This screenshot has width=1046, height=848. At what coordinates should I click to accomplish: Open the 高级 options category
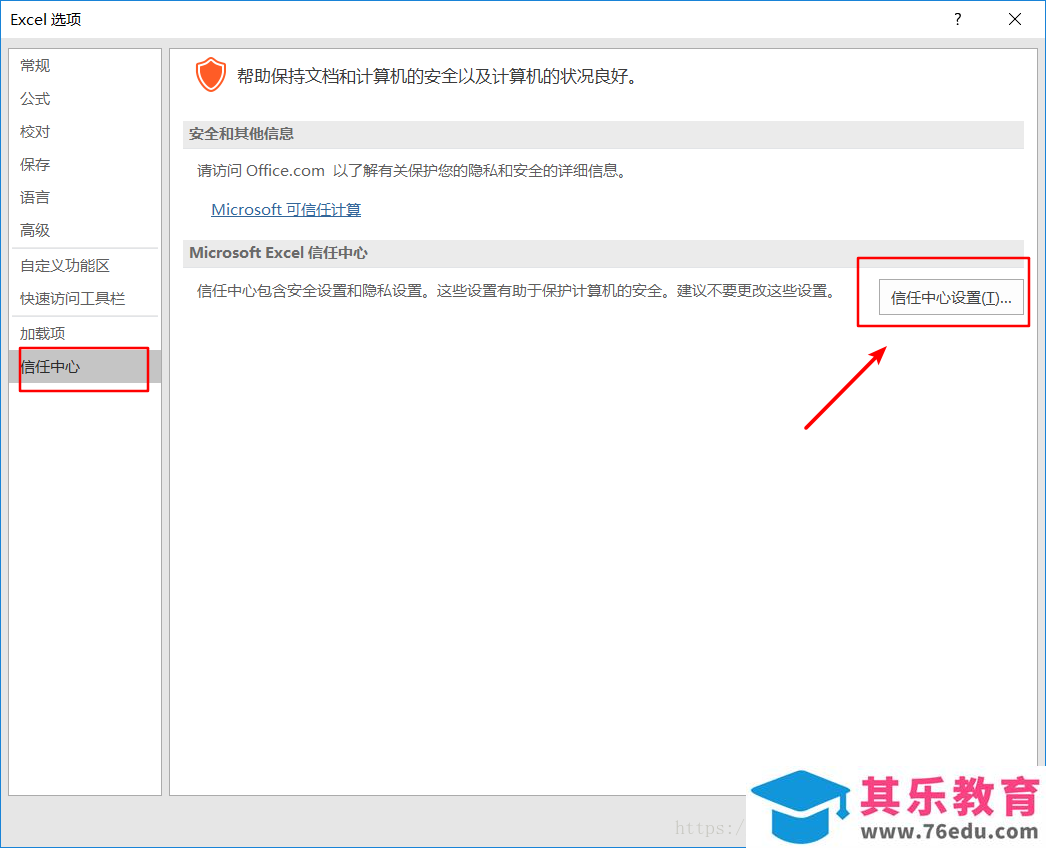pos(85,230)
